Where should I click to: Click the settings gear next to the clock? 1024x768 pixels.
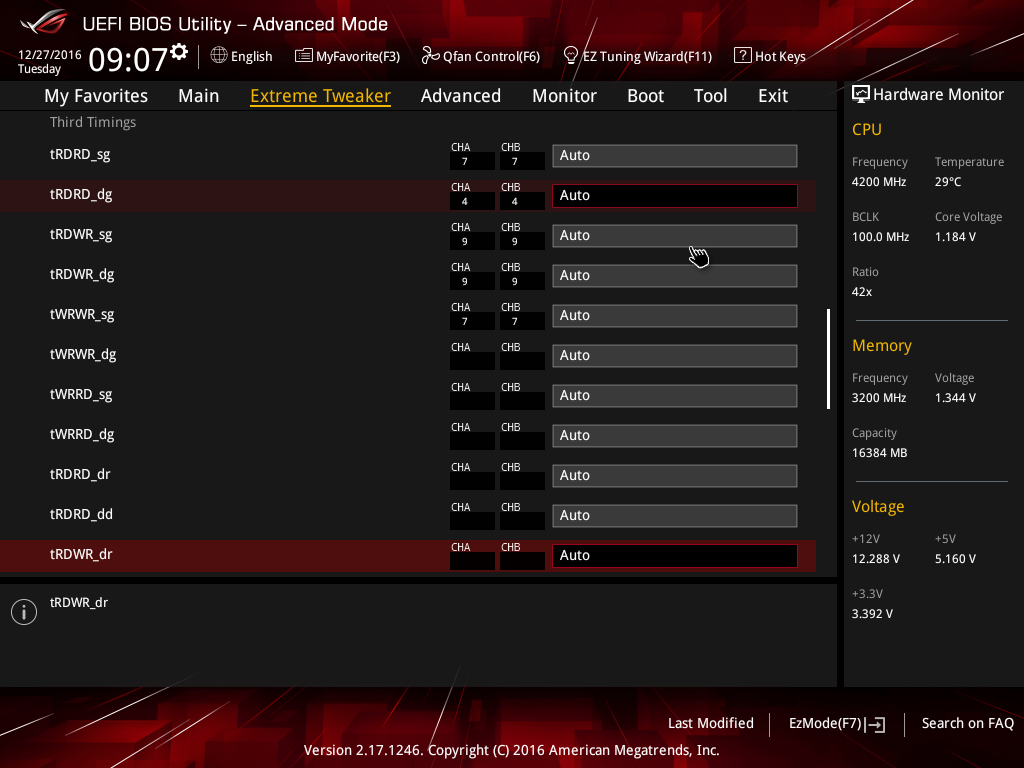(x=179, y=52)
